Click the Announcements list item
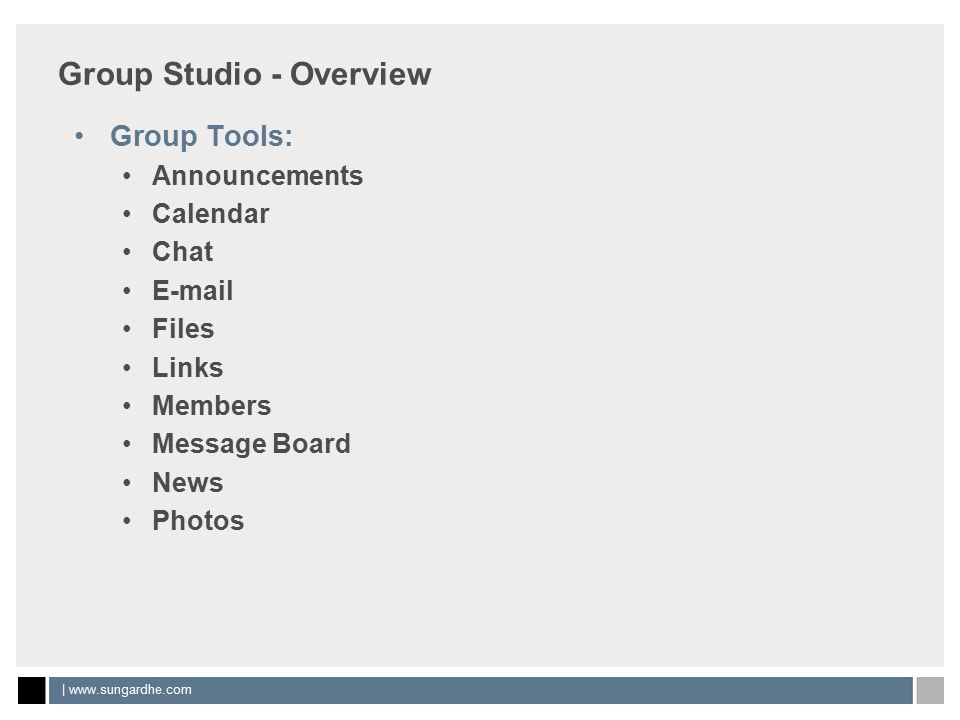Viewport: 960px width, 720px height. pyautogui.click(x=257, y=176)
